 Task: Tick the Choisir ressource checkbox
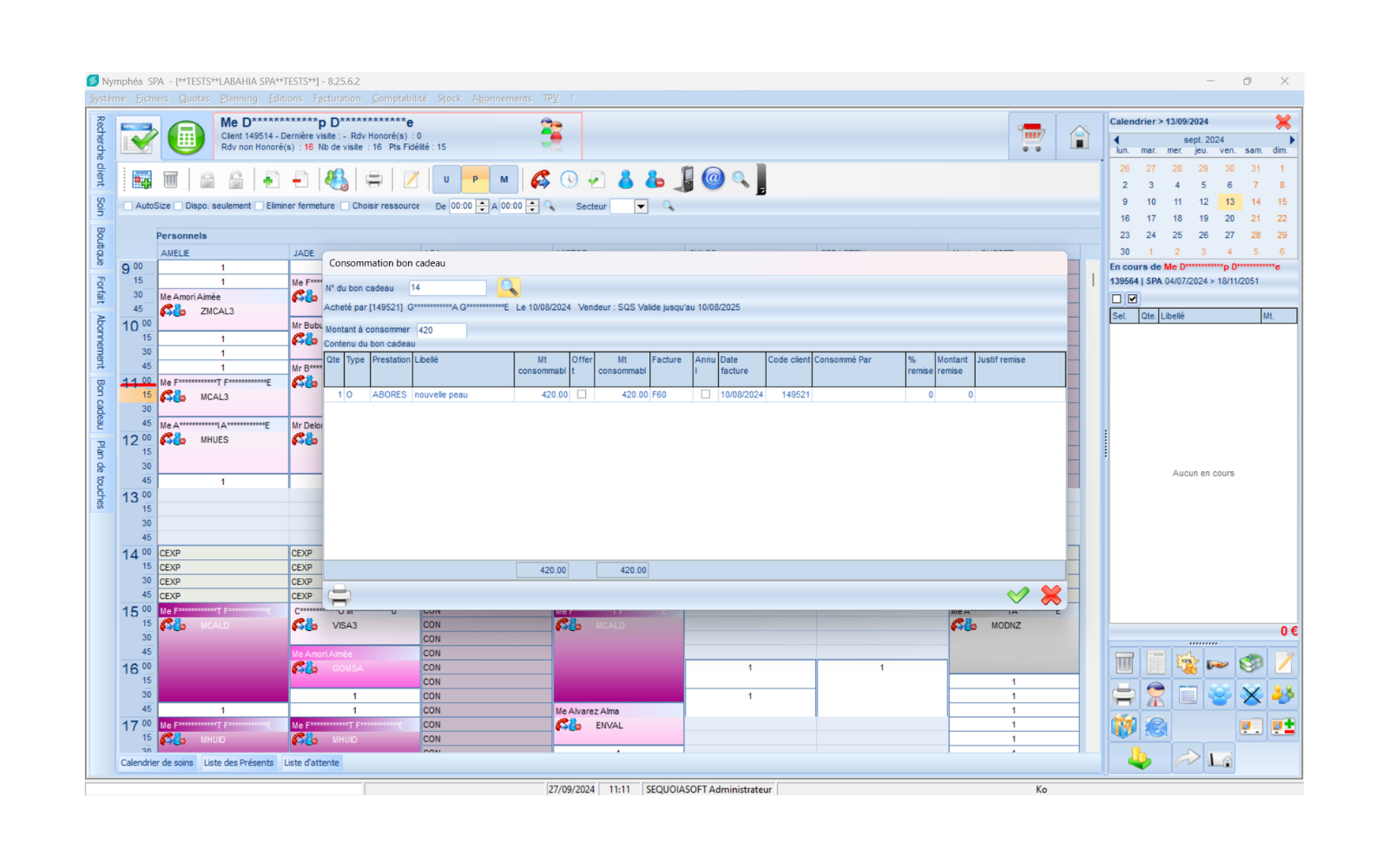tap(345, 207)
